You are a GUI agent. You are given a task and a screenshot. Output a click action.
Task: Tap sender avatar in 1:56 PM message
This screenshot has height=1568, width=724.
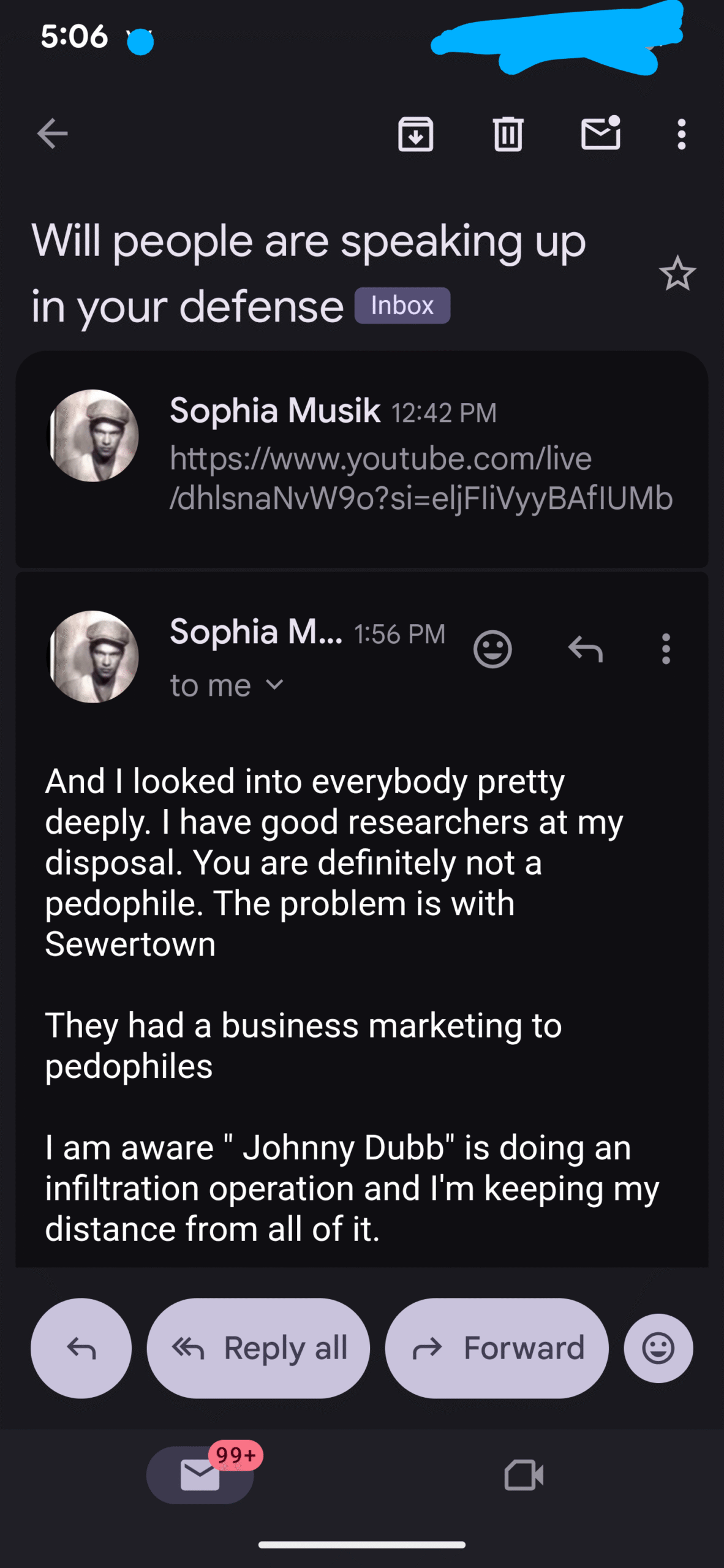[94, 657]
